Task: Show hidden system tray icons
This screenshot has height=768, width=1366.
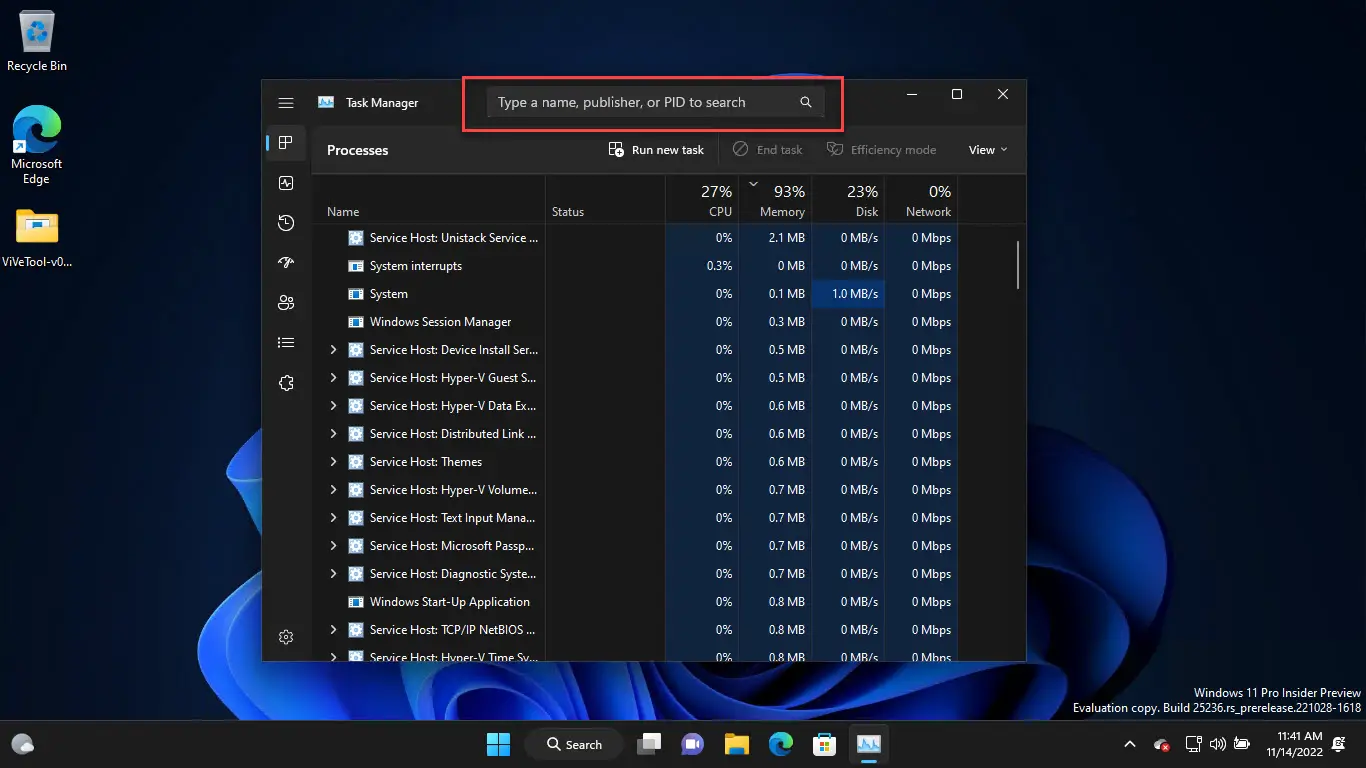Action: point(1130,744)
